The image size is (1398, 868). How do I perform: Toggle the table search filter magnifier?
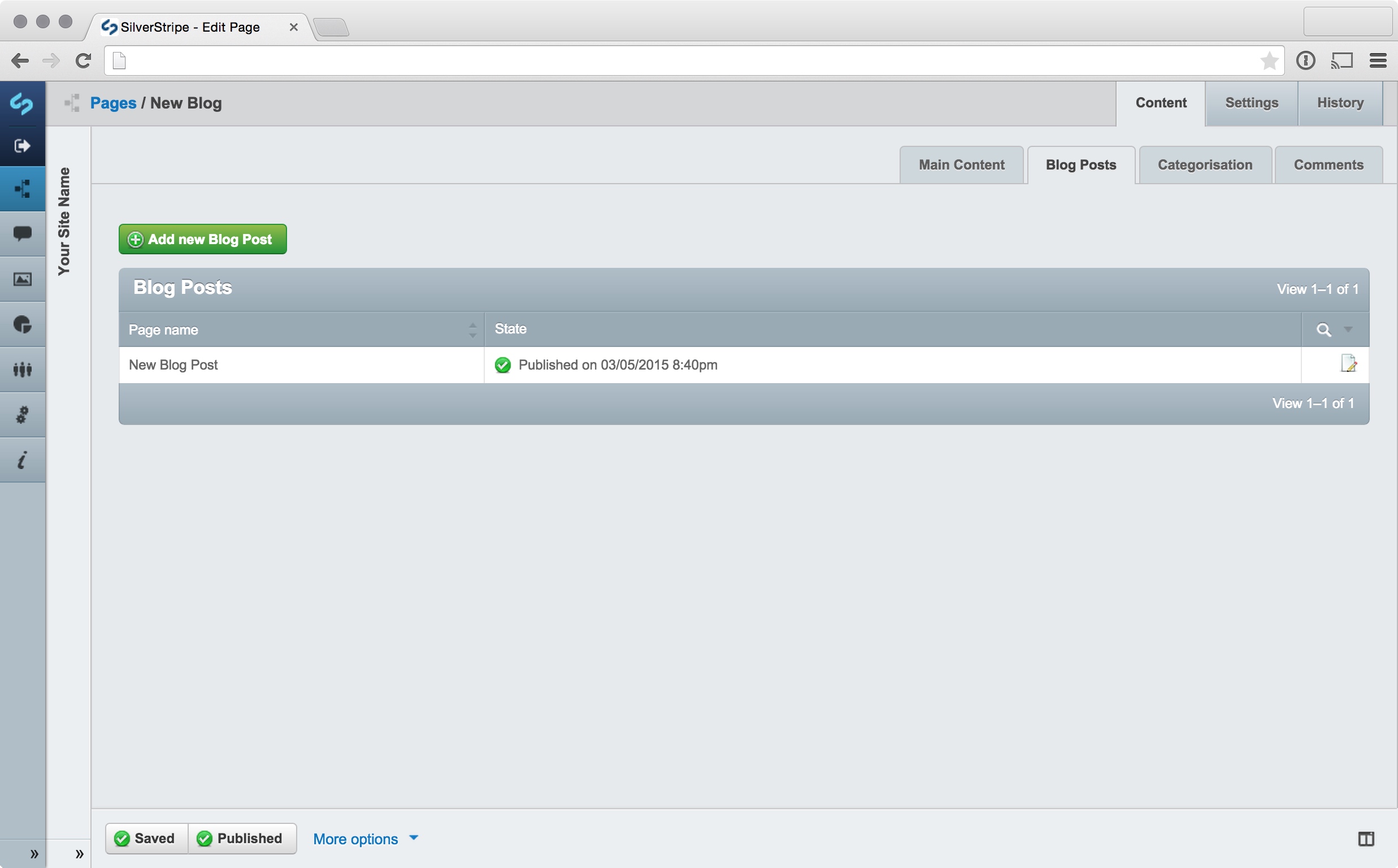pos(1323,330)
